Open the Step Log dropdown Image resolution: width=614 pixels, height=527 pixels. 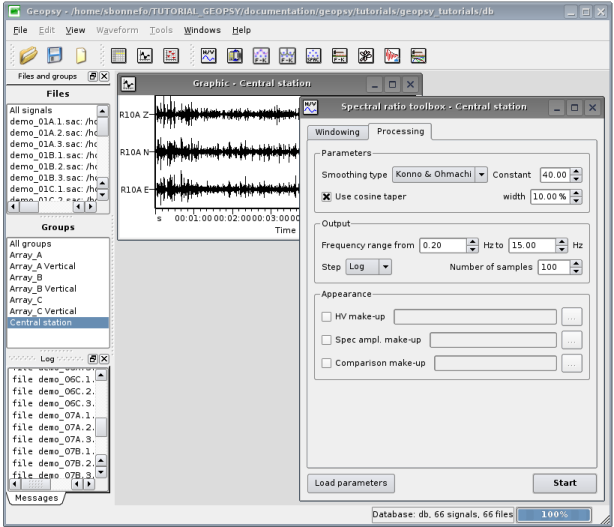pos(368,267)
